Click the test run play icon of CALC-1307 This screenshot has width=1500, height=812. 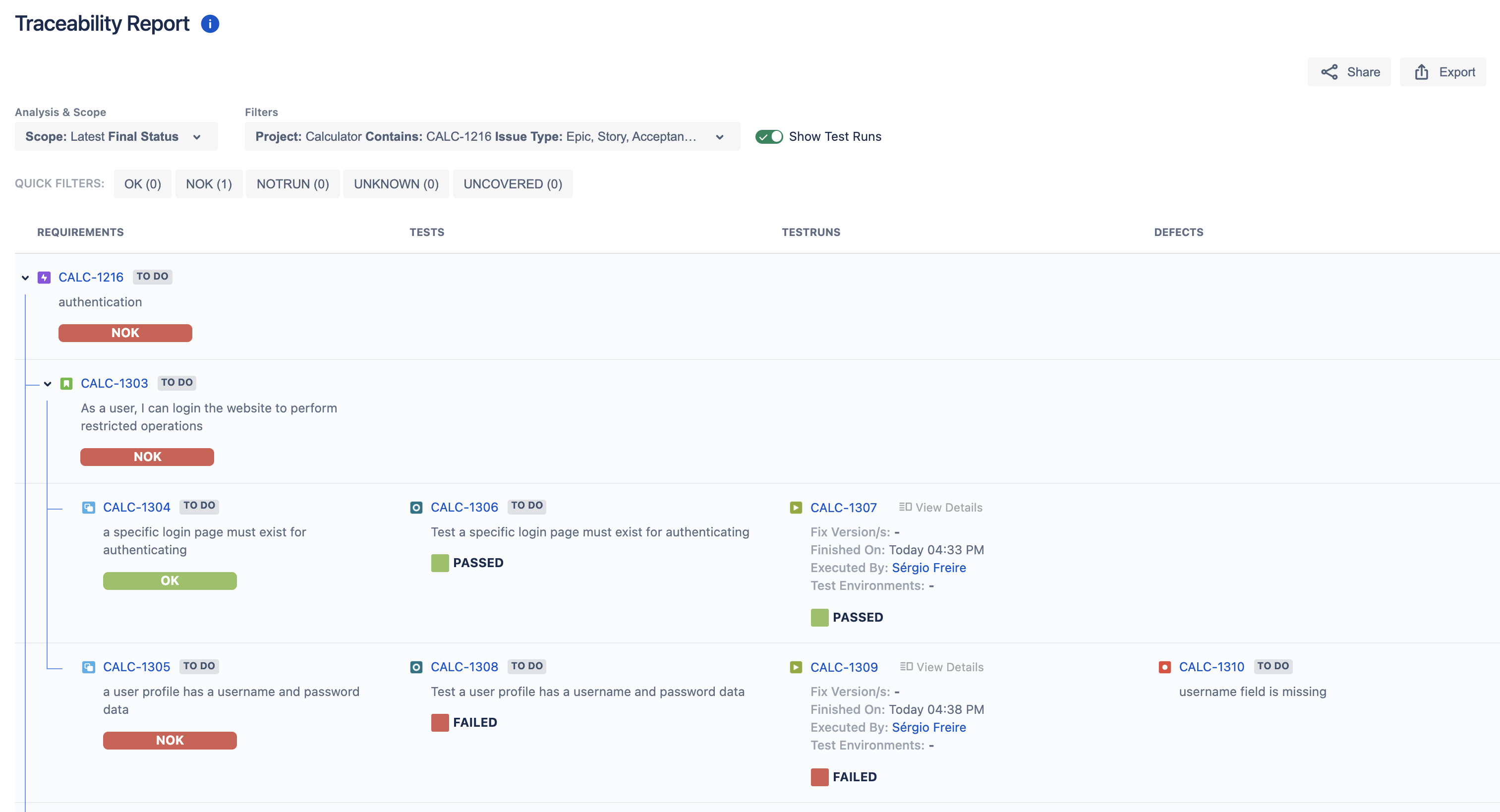point(796,507)
